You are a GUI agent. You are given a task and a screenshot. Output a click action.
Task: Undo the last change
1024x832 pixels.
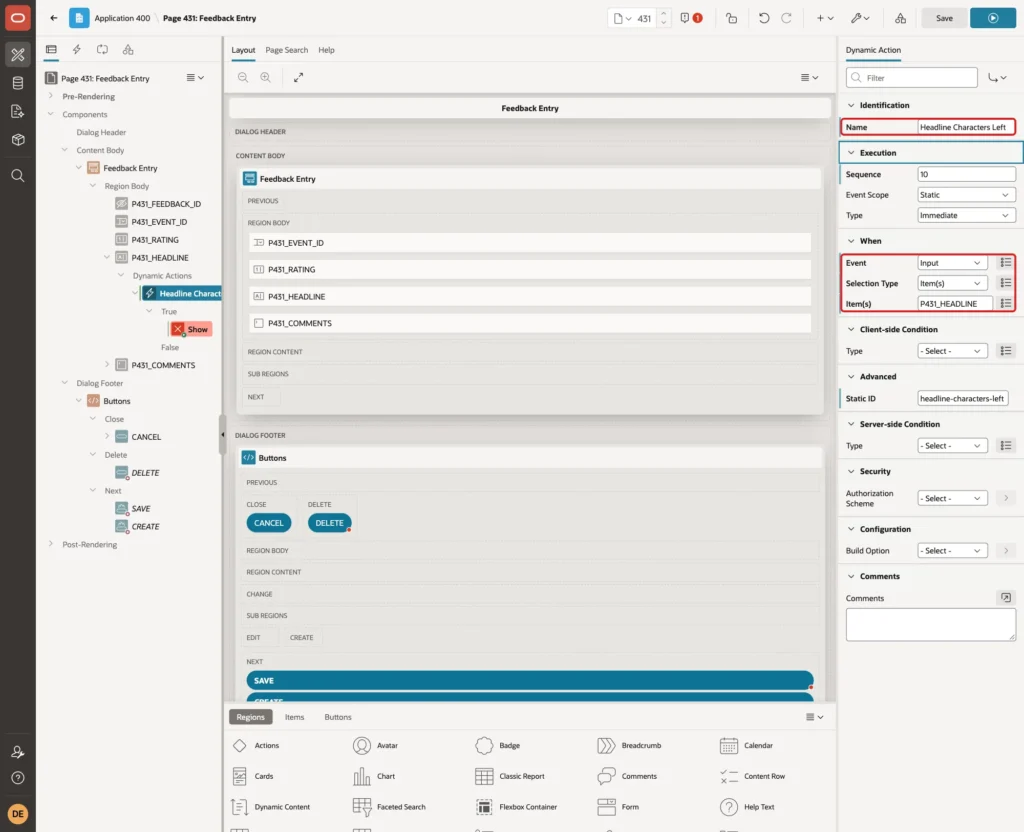(763, 18)
